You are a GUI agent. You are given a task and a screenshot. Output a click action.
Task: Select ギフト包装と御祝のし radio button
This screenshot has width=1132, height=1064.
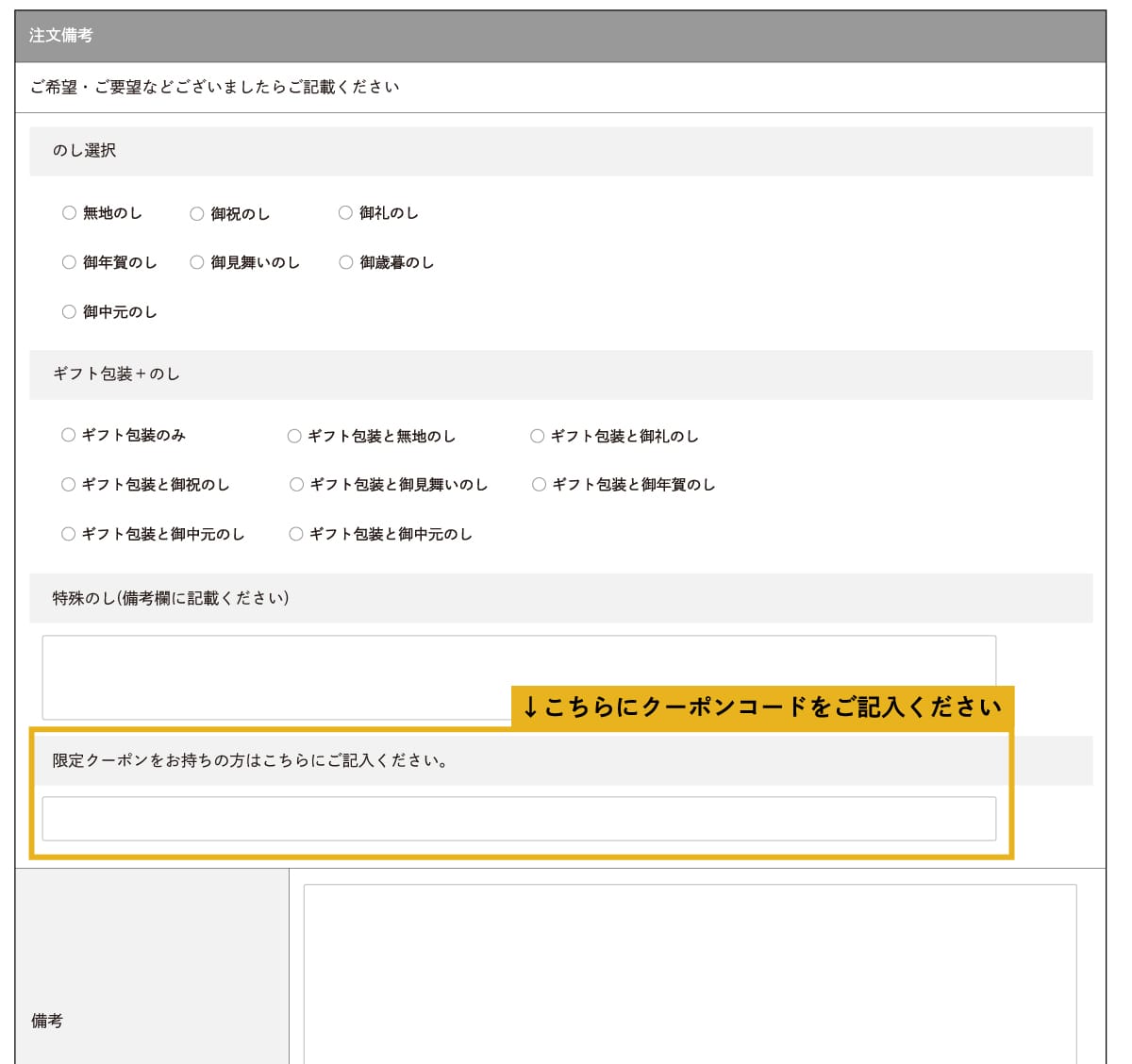(x=68, y=485)
